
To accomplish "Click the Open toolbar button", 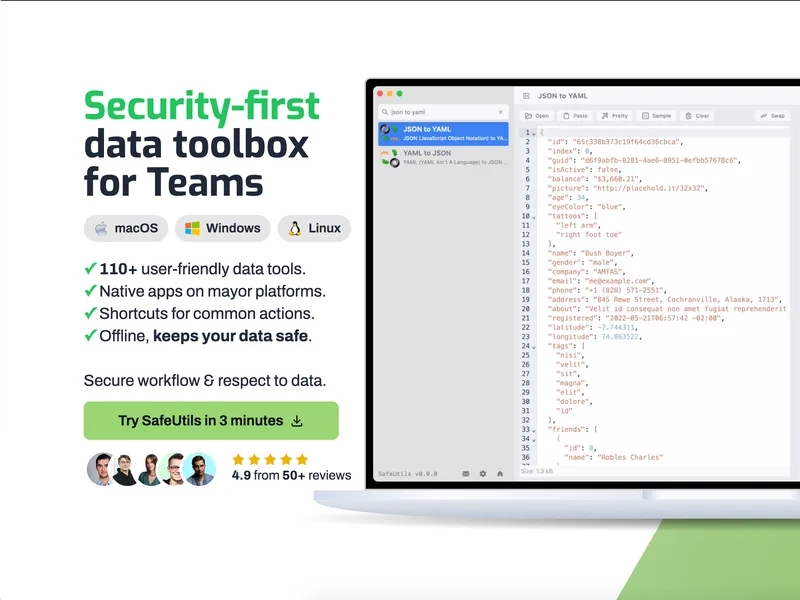I will tap(537, 116).
